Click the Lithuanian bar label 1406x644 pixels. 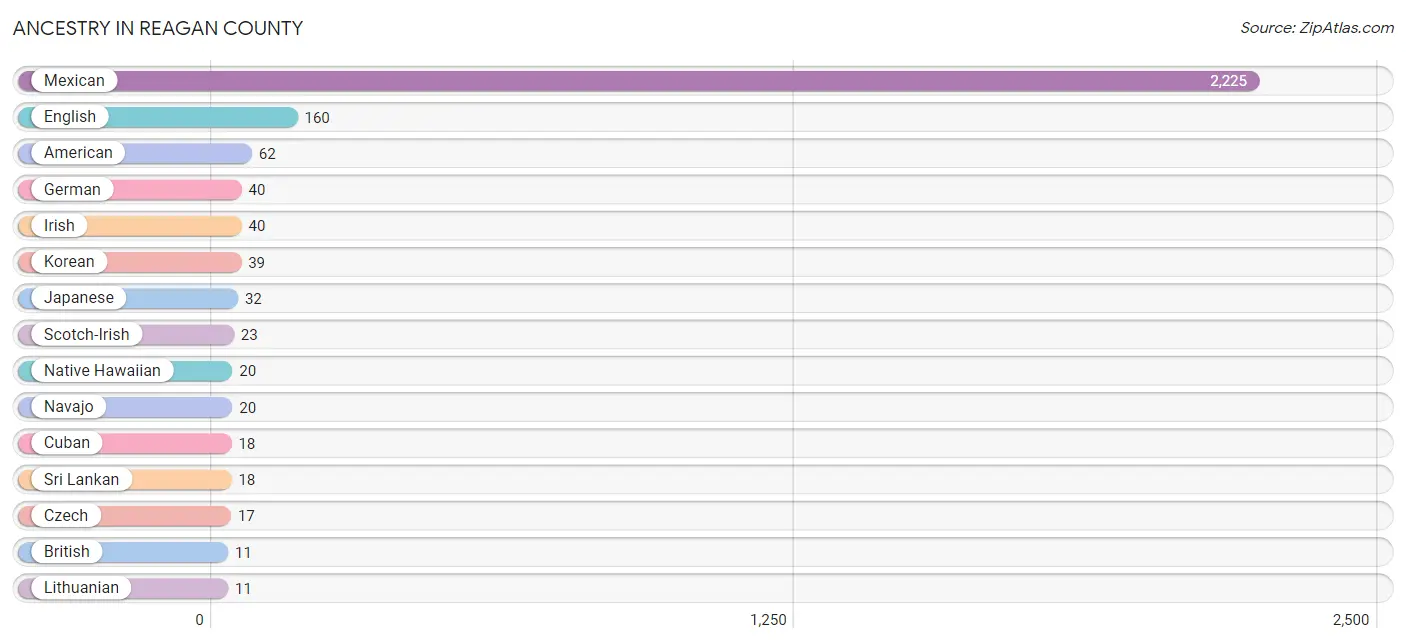coord(81,588)
